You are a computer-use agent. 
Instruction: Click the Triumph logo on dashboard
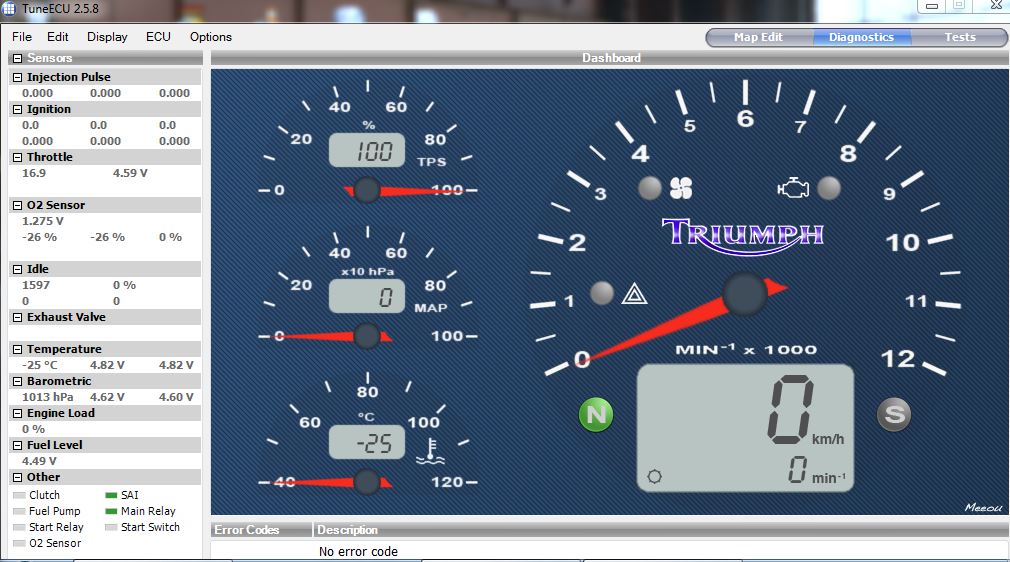(x=743, y=234)
